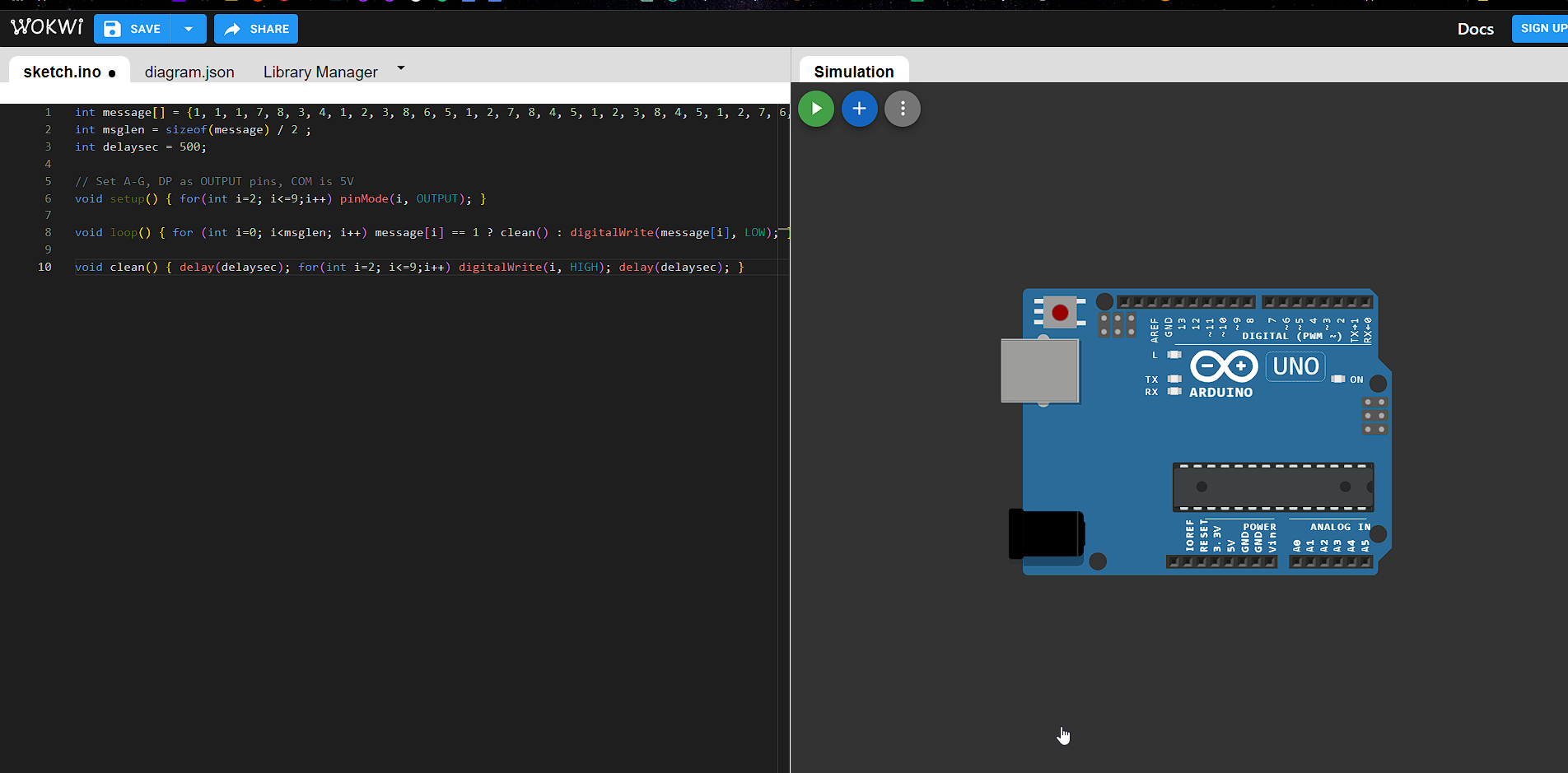Click the black power jack on Arduino

pos(1046,533)
